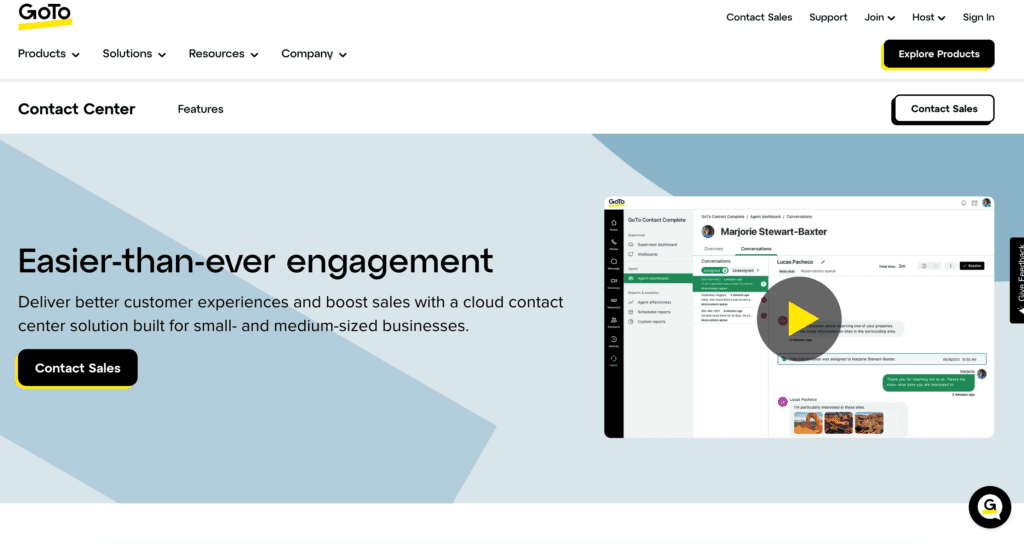This screenshot has height=544, width=1024.
Task: Open the Products dropdown menu
Action: point(49,54)
